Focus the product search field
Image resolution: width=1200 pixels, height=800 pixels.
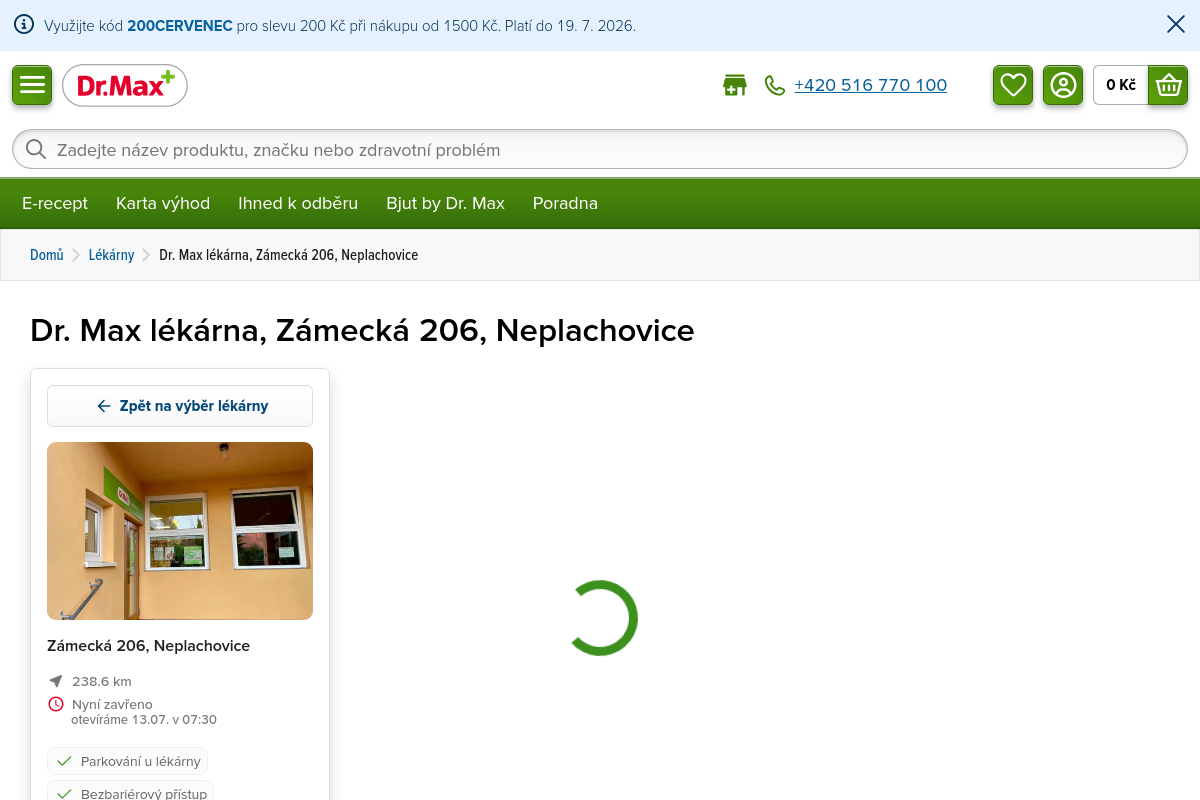click(x=600, y=149)
